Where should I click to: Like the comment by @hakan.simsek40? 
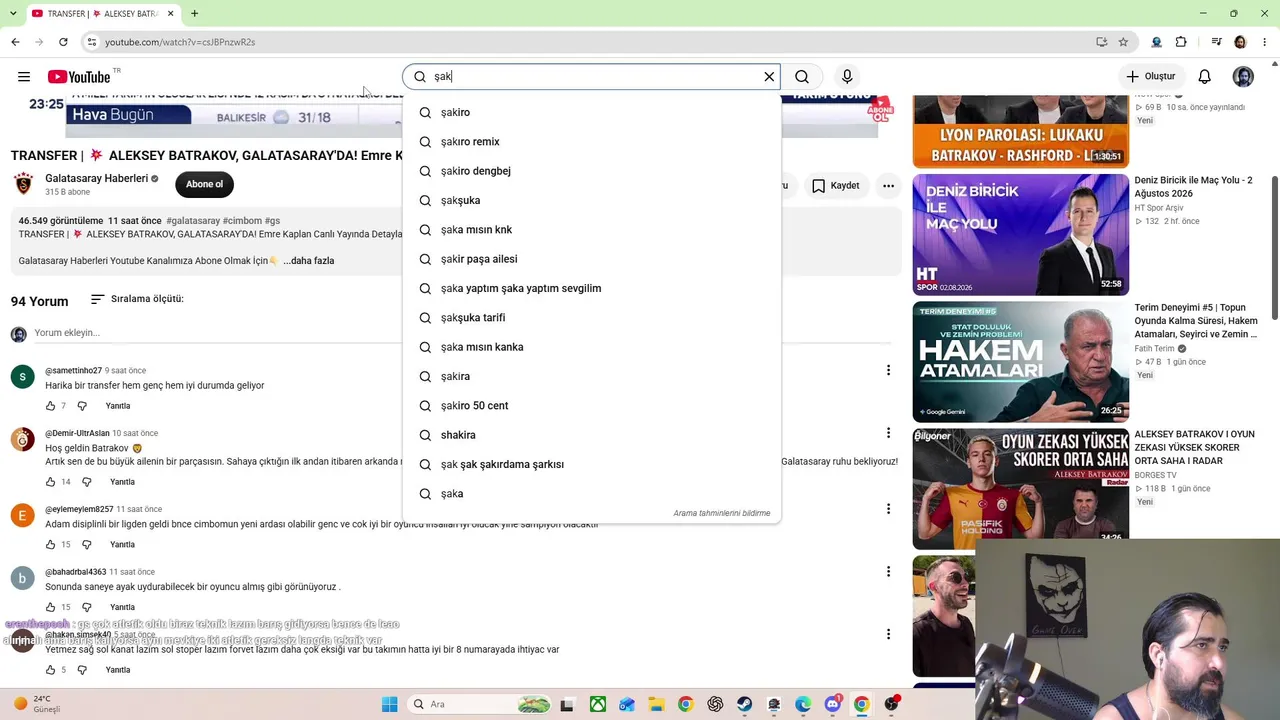coord(50,670)
